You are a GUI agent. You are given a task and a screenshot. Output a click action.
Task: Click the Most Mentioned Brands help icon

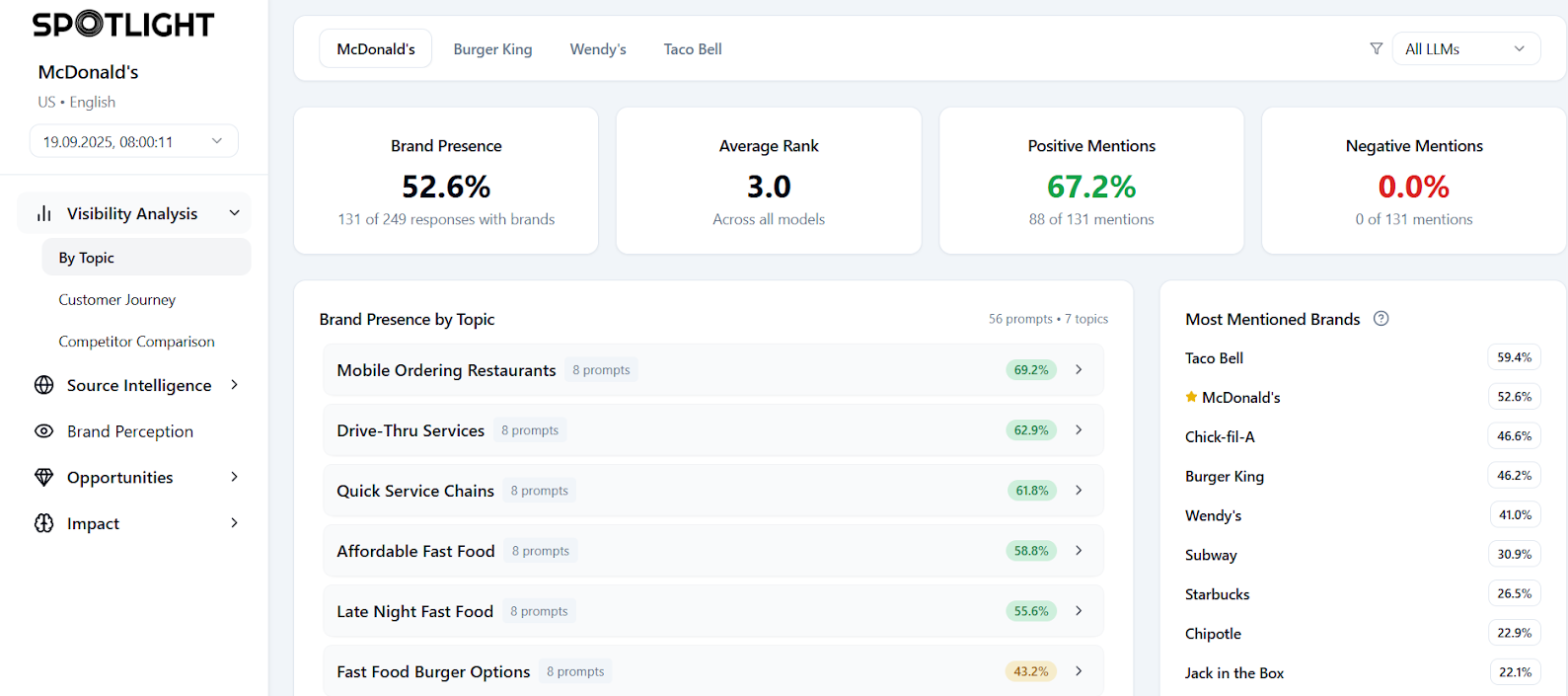coord(1381,319)
